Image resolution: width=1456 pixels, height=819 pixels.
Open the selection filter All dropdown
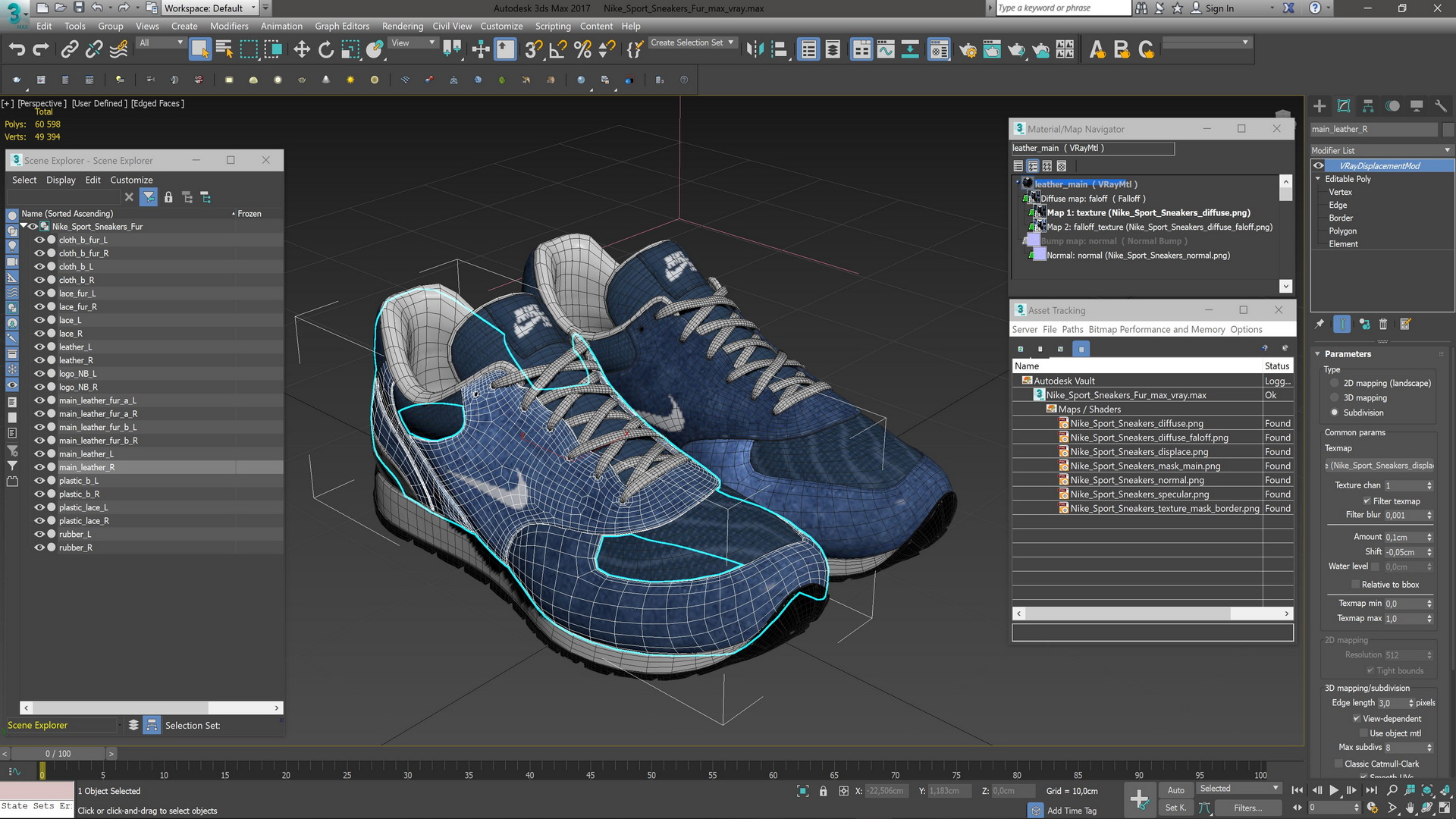(161, 43)
